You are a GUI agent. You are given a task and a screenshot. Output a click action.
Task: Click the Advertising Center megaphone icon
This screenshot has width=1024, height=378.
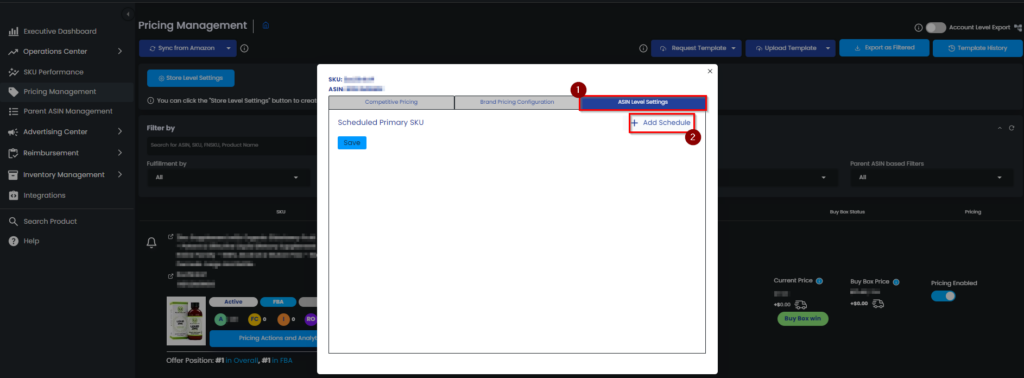click(x=13, y=132)
